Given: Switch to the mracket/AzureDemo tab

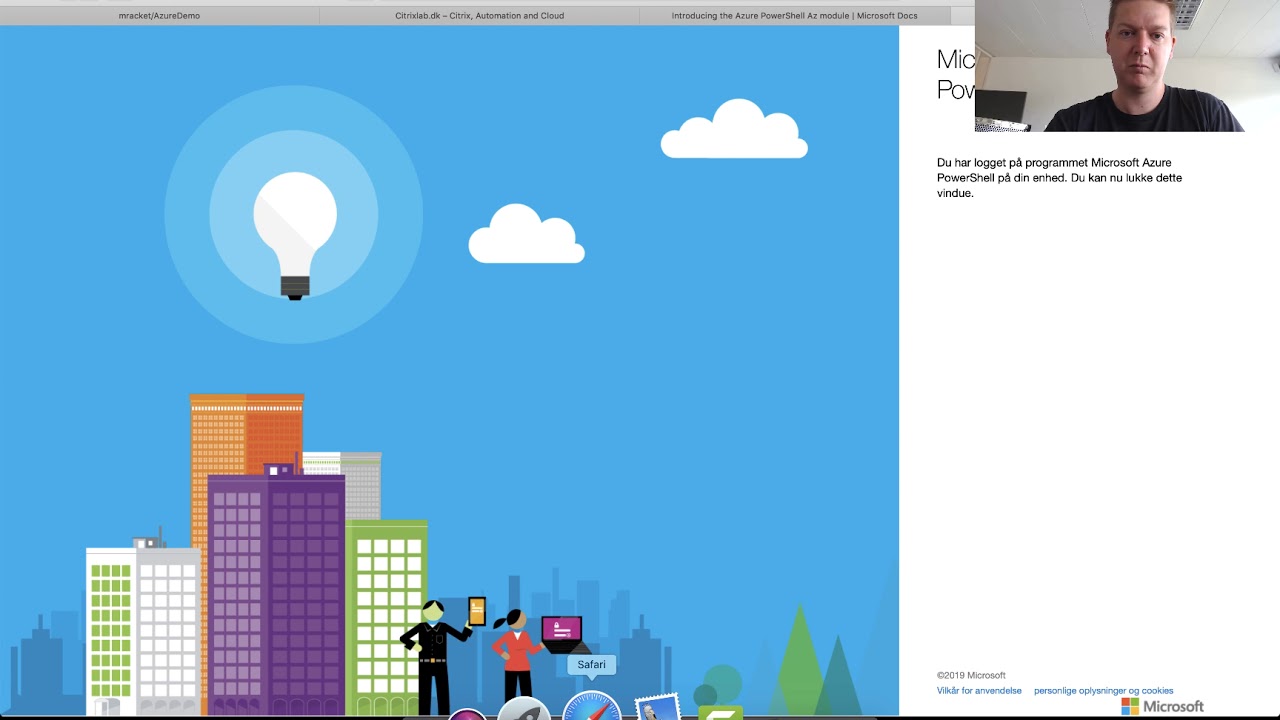Looking at the screenshot, I should (x=159, y=16).
